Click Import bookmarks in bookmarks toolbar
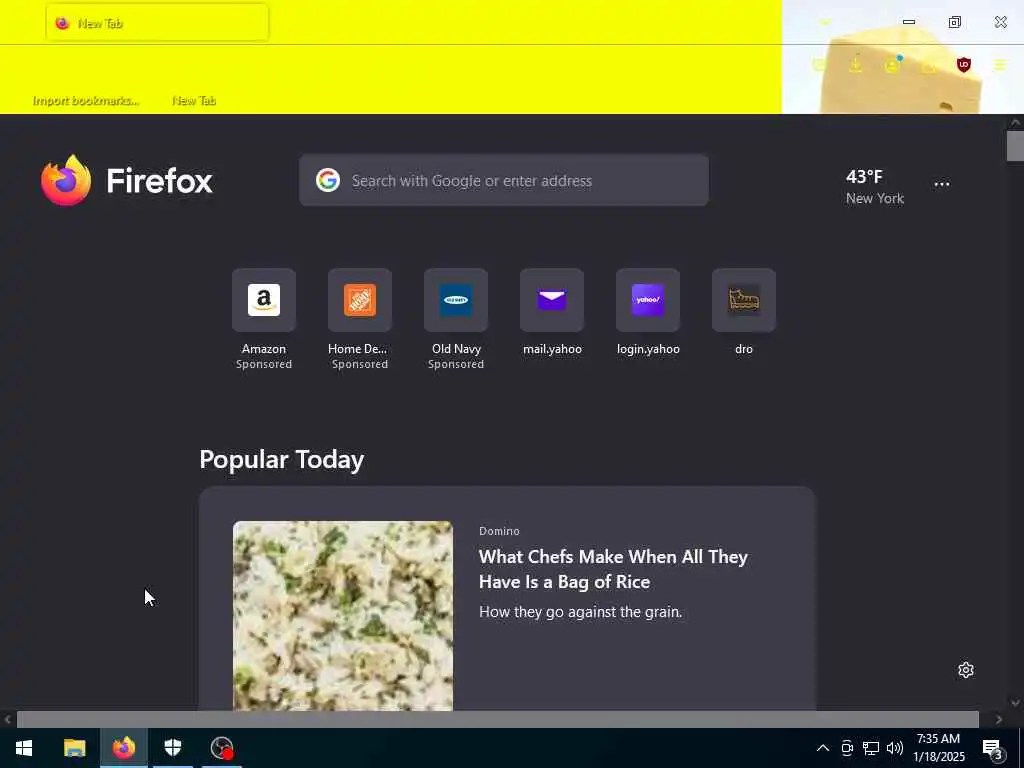This screenshot has width=1024, height=768. (86, 101)
